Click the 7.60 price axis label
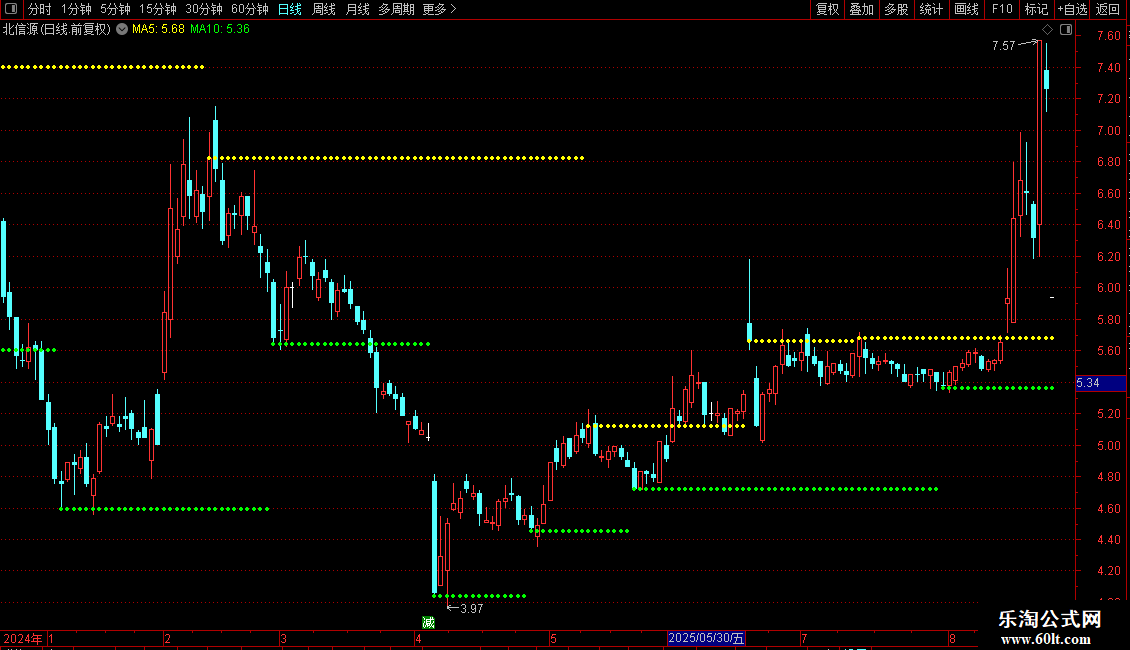The height and width of the screenshot is (650, 1130). [x=1108, y=36]
